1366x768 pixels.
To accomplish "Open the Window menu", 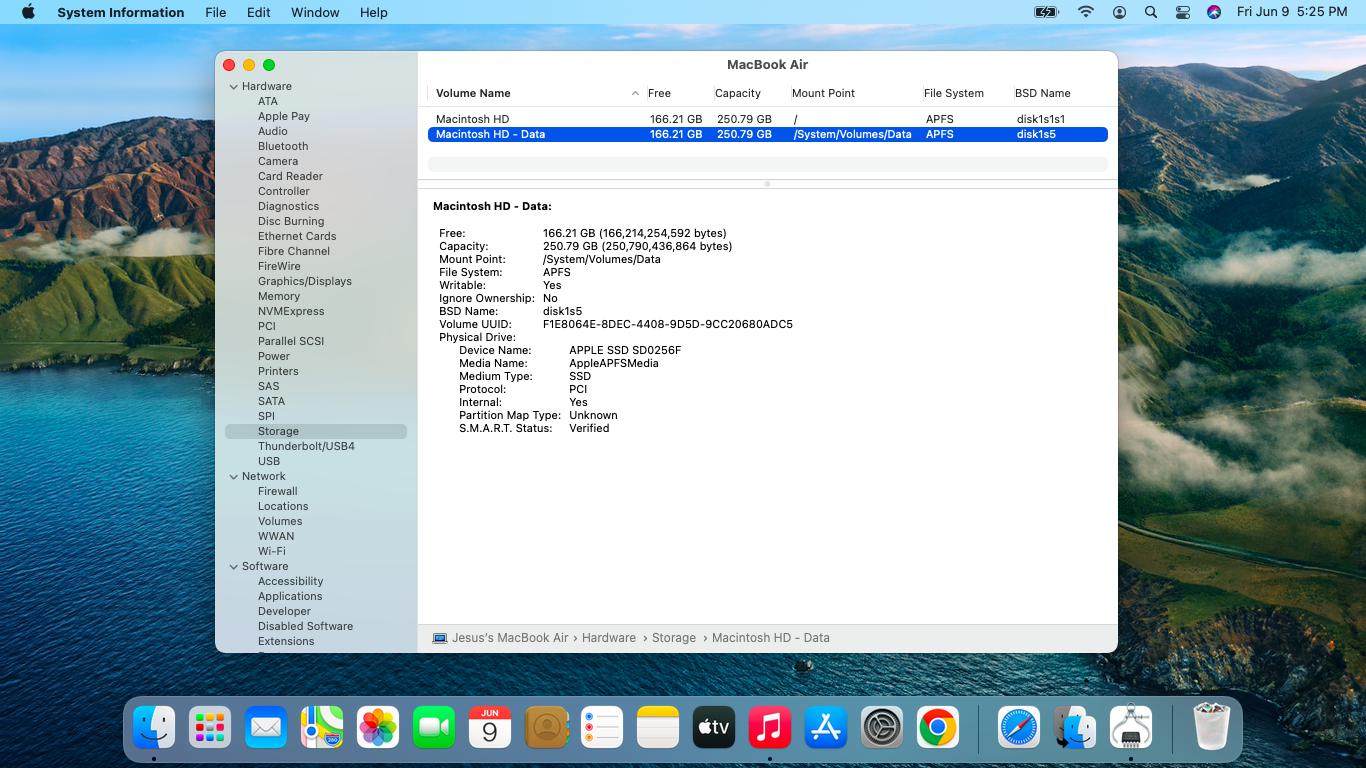I will 315,12.
